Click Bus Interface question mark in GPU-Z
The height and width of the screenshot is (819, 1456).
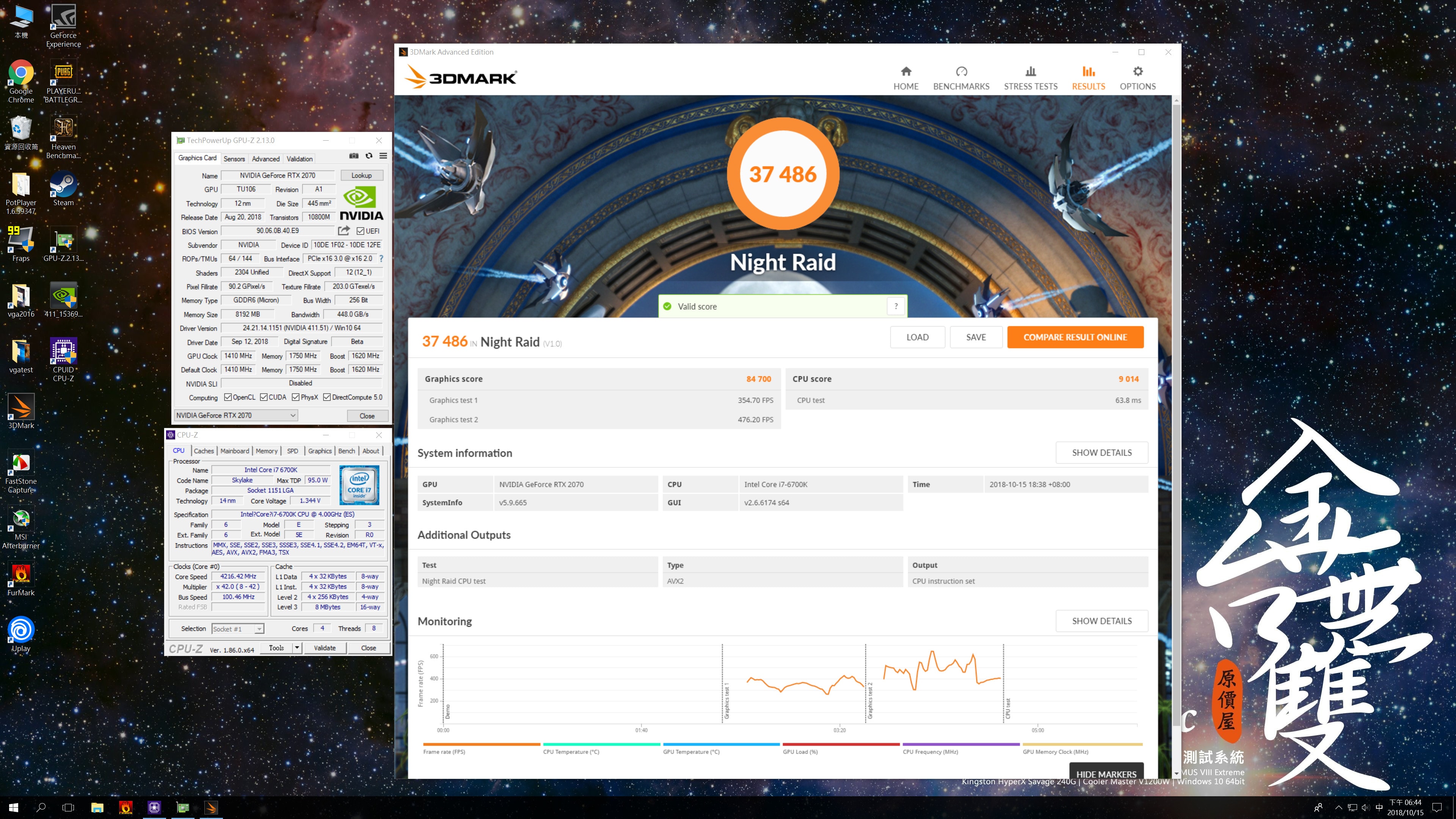[381, 259]
